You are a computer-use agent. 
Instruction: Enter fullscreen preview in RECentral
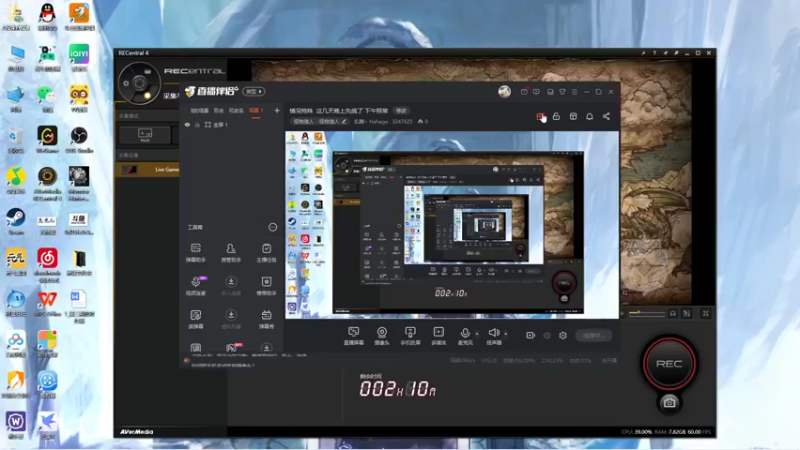pos(706,313)
